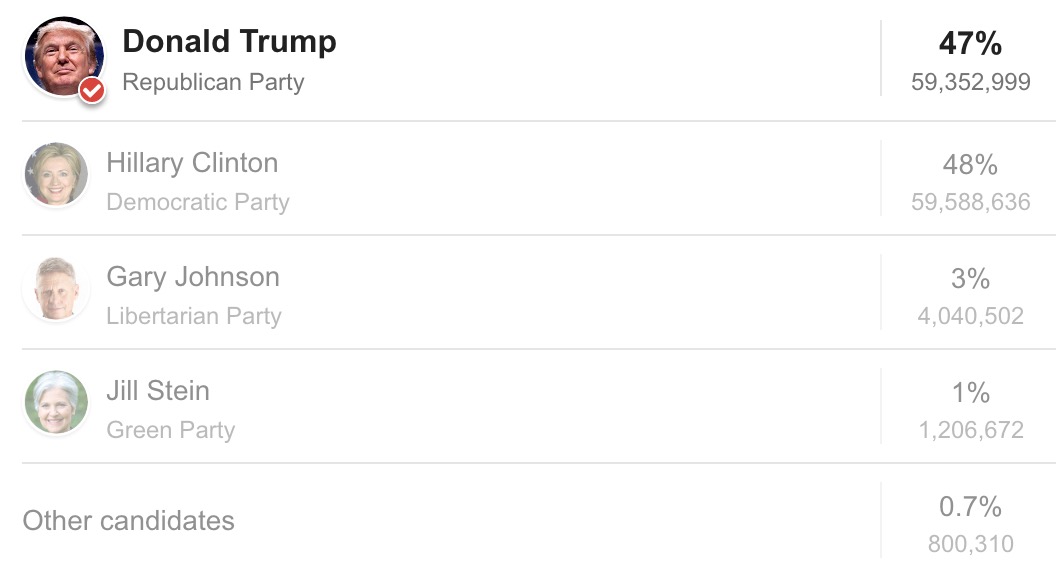Viewport: 1056px width, 572px height.
Task: Expand the Other candidates row
Action: [x=128, y=521]
